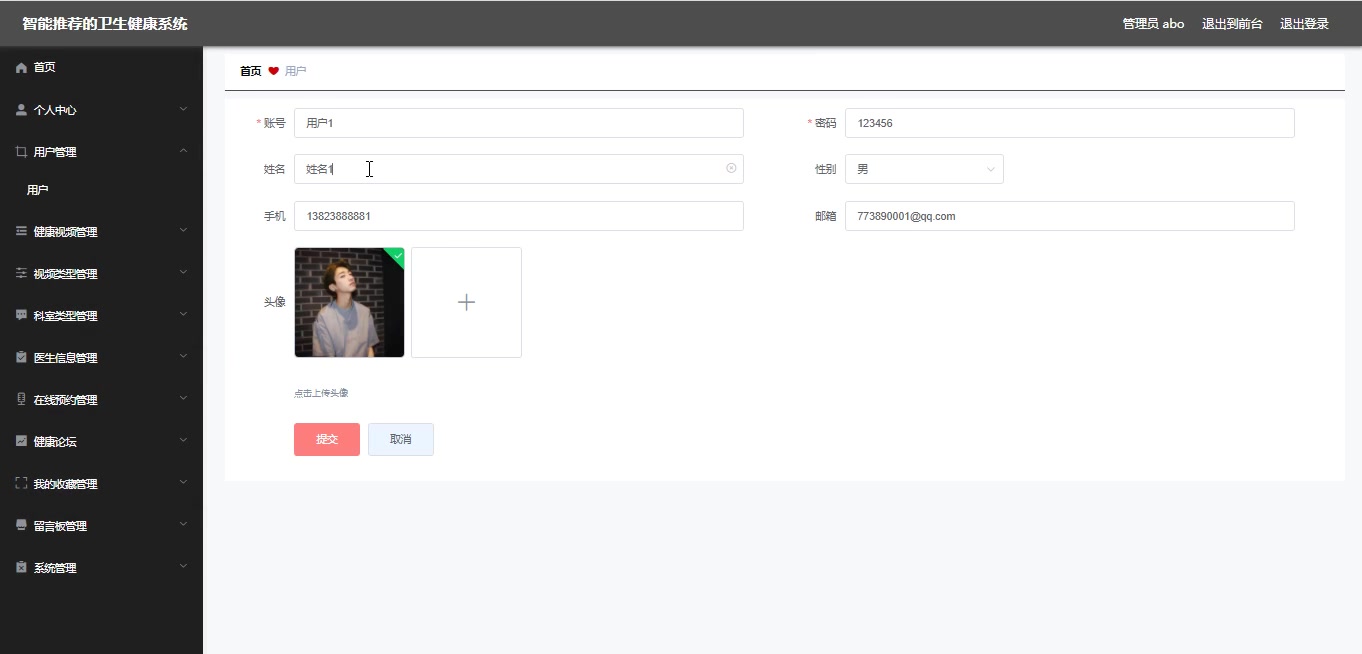The image size is (1362, 654).
Task: Expand the 医生信息管理 arrow
Action: pyautogui.click(x=183, y=355)
